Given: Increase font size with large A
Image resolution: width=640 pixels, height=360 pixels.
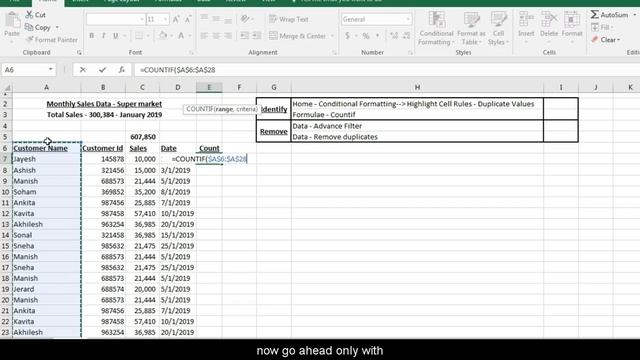Looking at the screenshot, I should coord(176,19).
